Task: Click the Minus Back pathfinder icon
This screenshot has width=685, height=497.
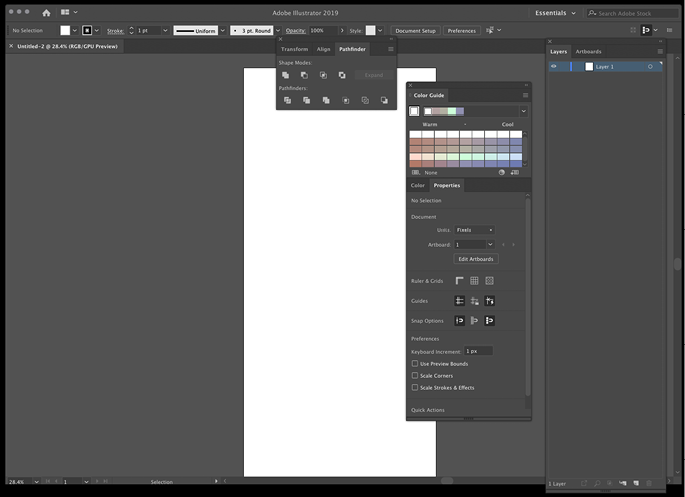Action: (x=384, y=100)
